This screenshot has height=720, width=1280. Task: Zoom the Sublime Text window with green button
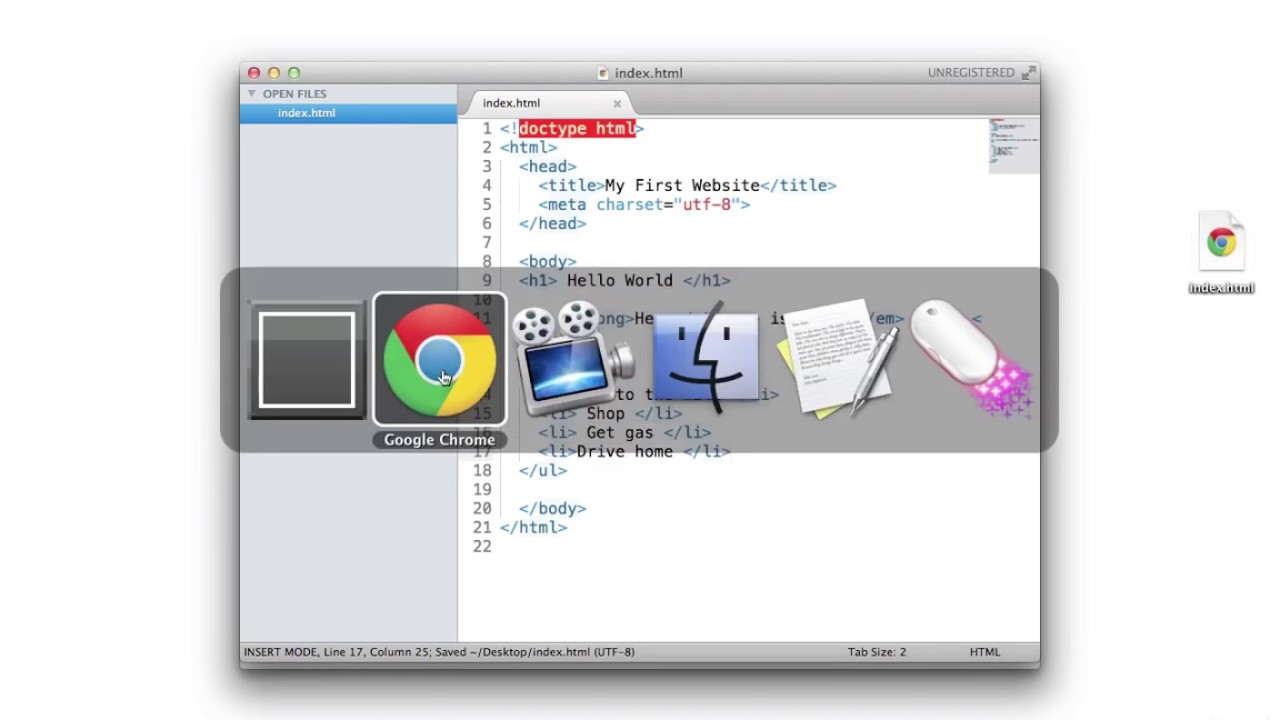(x=293, y=73)
